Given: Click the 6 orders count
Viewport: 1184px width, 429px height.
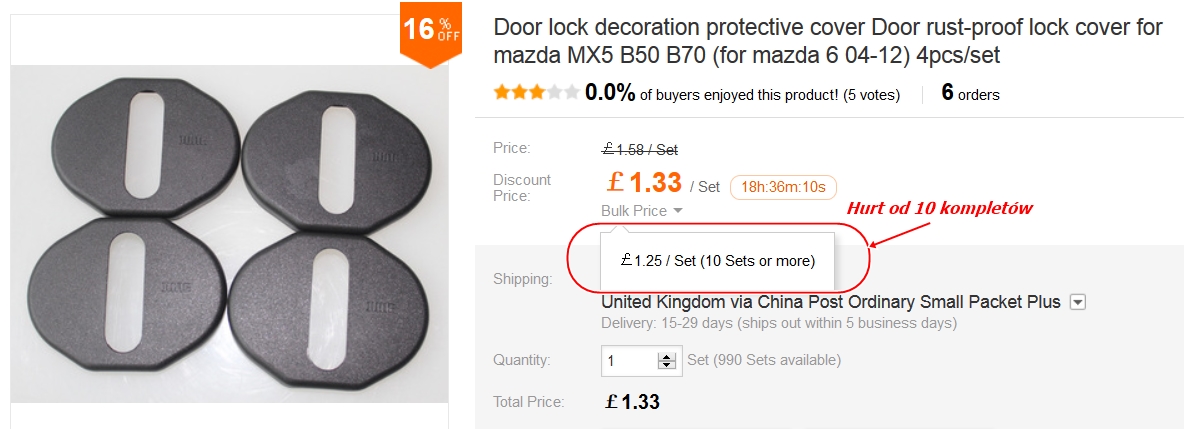Looking at the screenshot, I should (970, 94).
